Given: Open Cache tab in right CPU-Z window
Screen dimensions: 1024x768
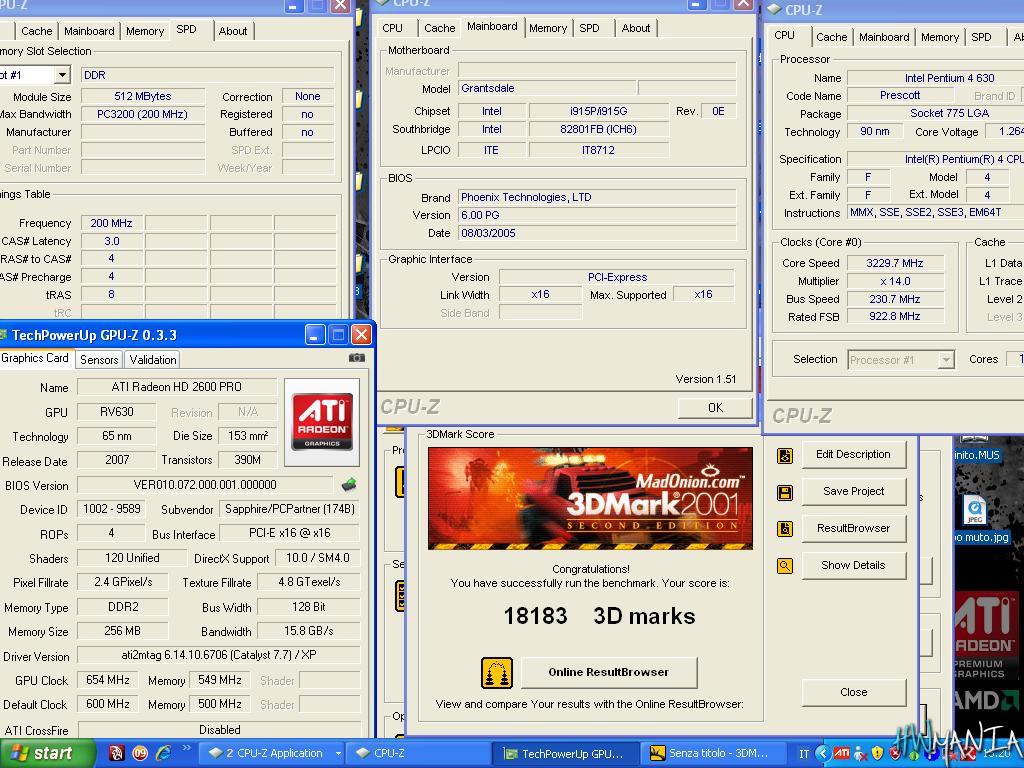Looking at the screenshot, I should pos(831,37).
